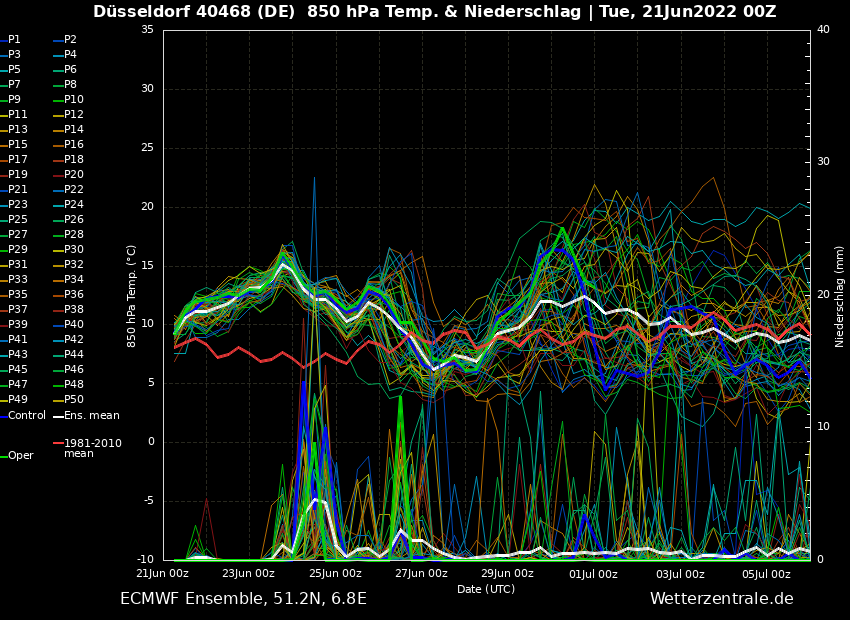Click the P18 legend entry
The height and width of the screenshot is (620, 850).
pos(73,160)
